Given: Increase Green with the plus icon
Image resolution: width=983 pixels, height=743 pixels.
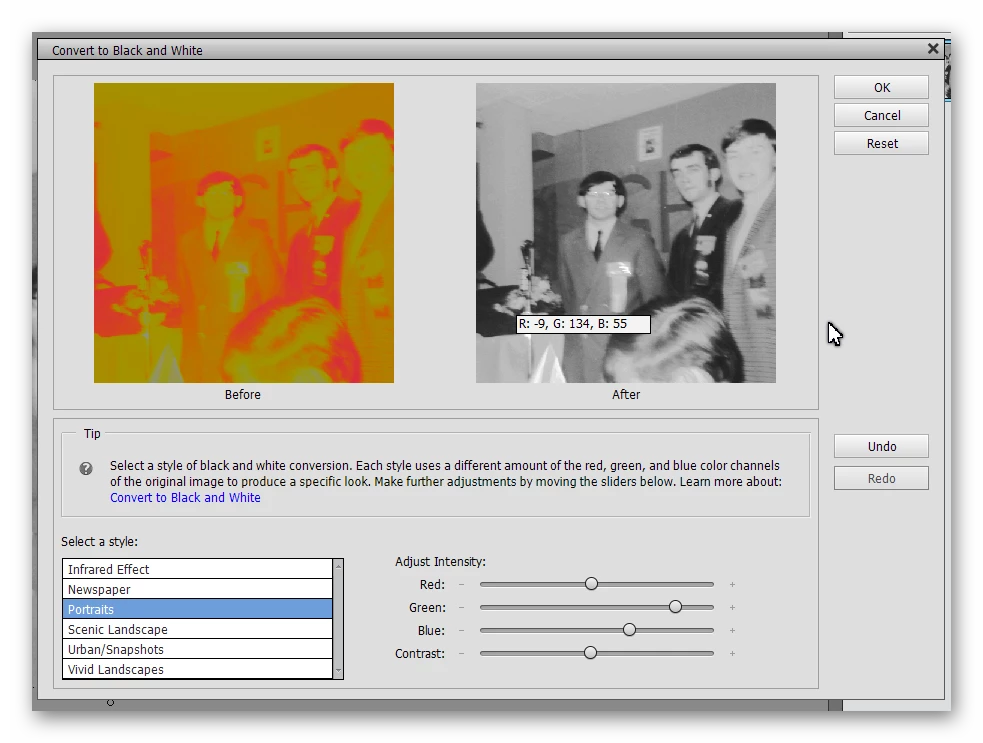Looking at the screenshot, I should tap(732, 608).
